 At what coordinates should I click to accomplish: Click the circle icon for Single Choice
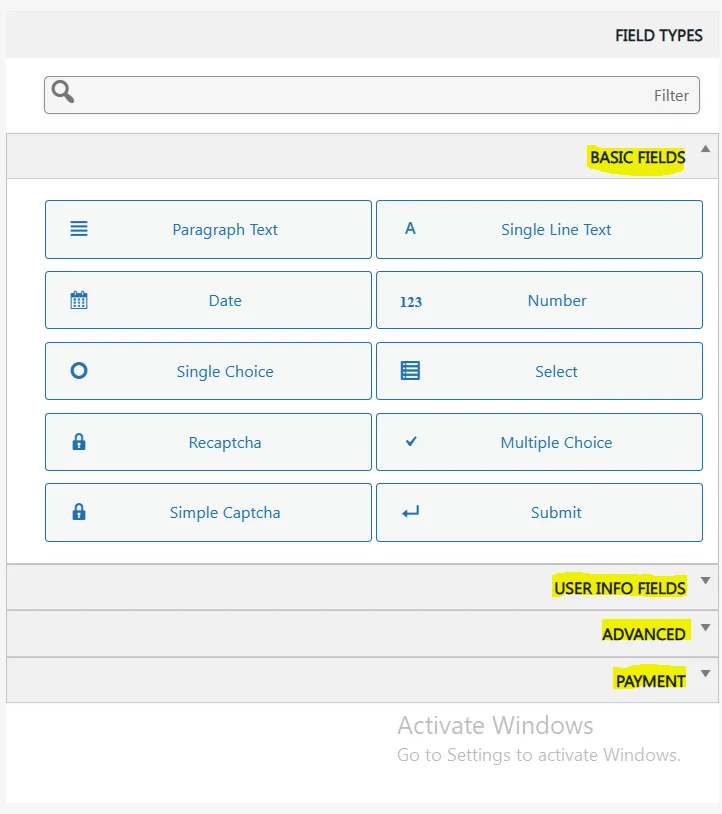pyautogui.click(x=79, y=371)
